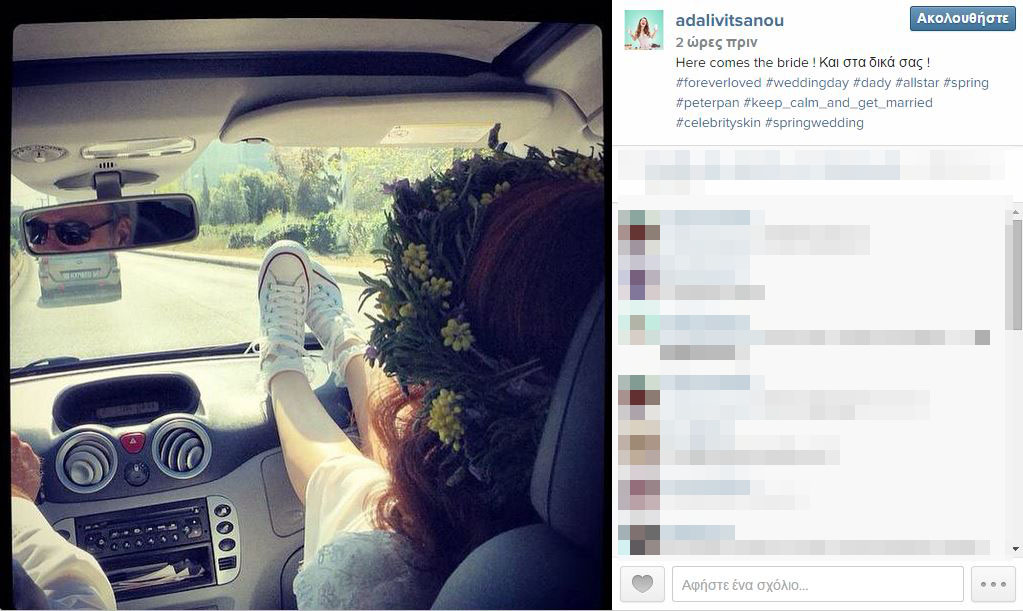
Task: Open the #spring hashtag link
Action: (x=966, y=83)
